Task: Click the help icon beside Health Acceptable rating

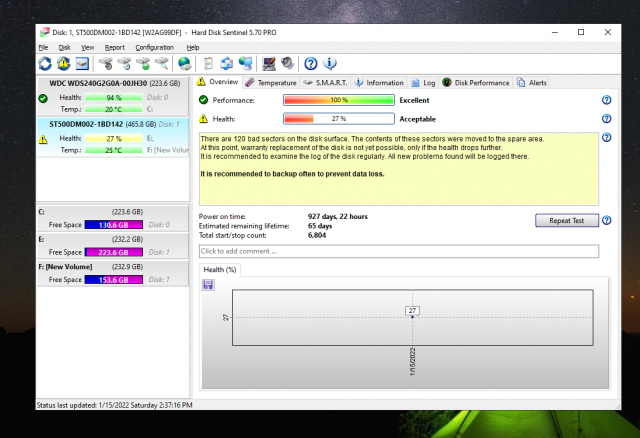Action: (x=606, y=118)
